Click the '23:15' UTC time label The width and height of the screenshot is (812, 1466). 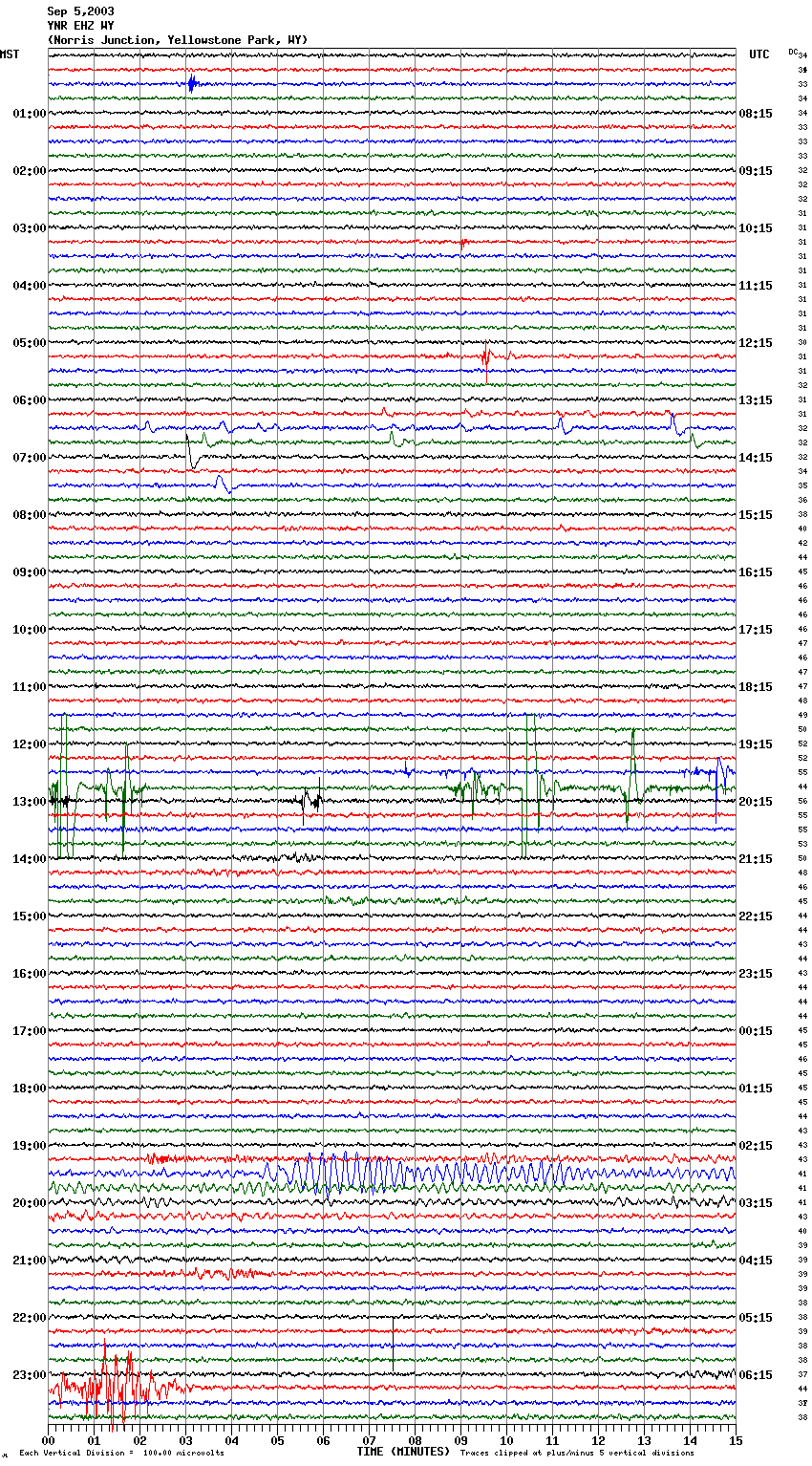pyautogui.click(x=756, y=974)
